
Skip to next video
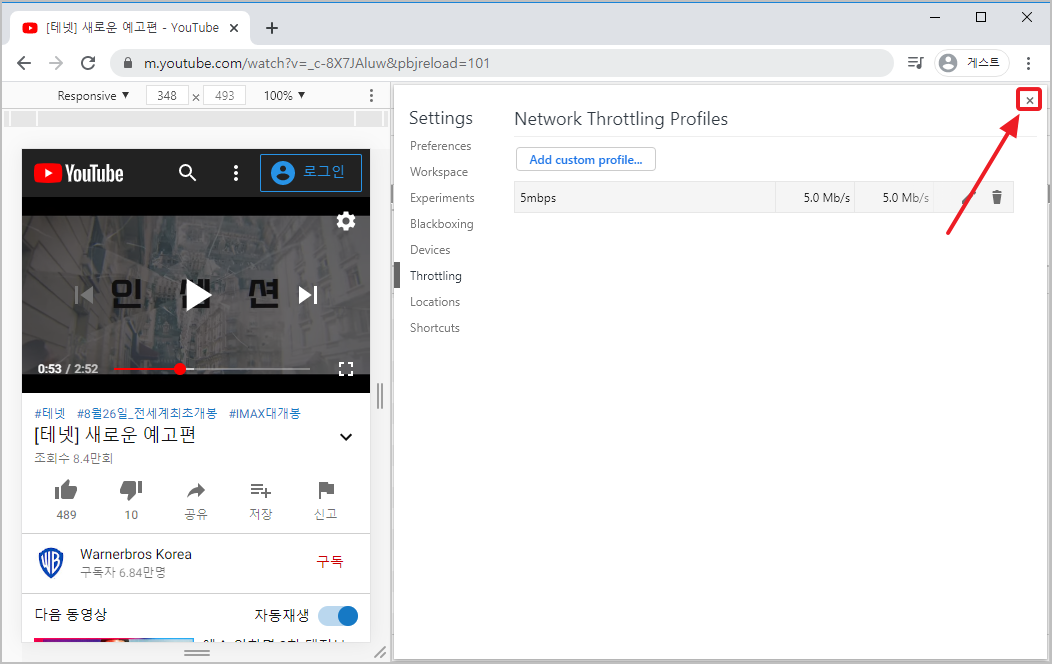(x=308, y=294)
